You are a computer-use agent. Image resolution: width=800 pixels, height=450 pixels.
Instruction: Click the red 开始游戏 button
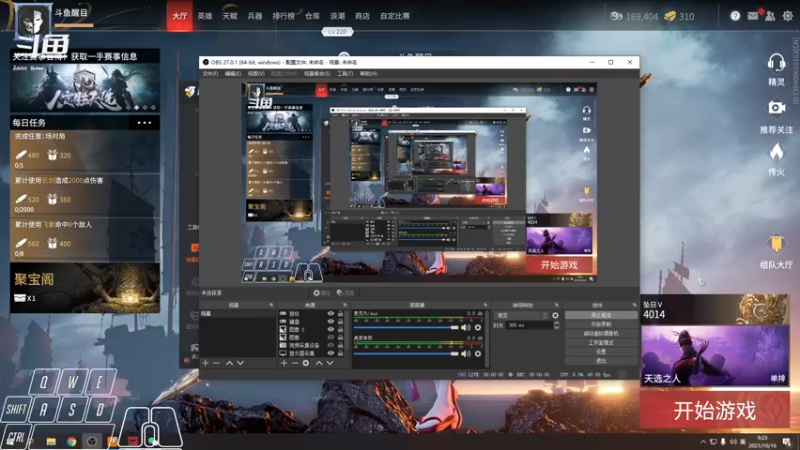tap(715, 410)
